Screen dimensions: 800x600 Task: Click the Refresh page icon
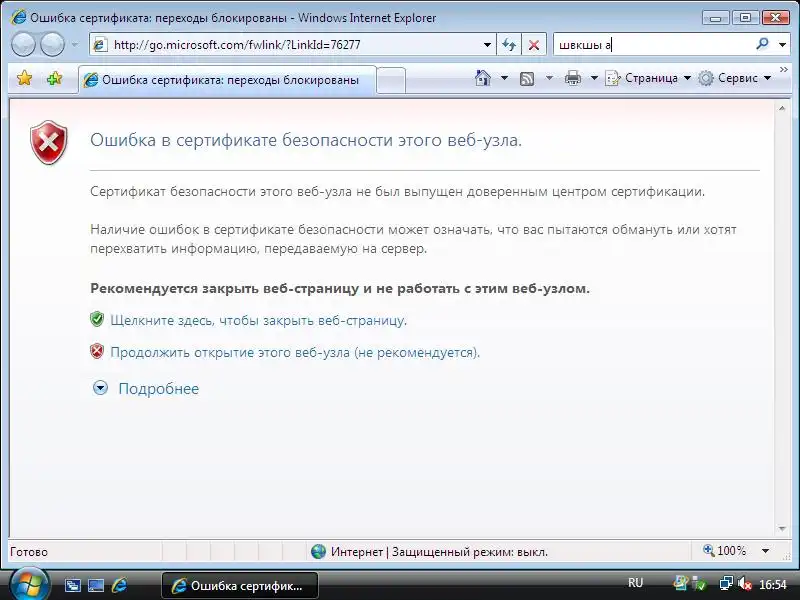509,45
